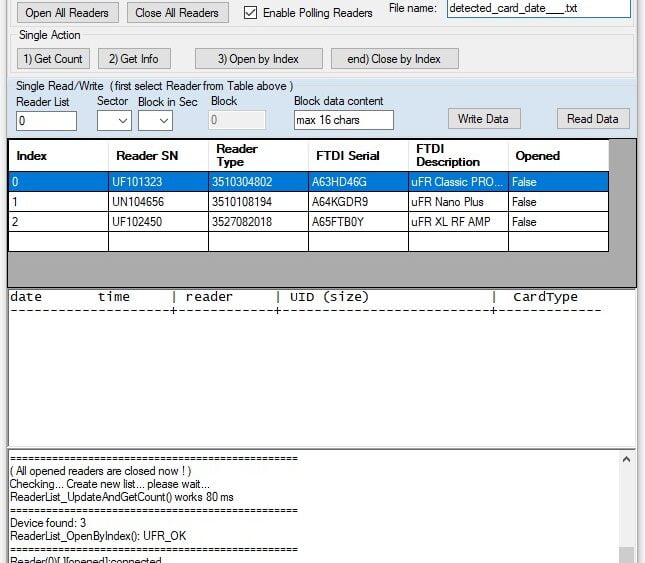Image resolution: width=645 pixels, height=563 pixels.
Task: Select index cell of row 1
Action: 58,202
